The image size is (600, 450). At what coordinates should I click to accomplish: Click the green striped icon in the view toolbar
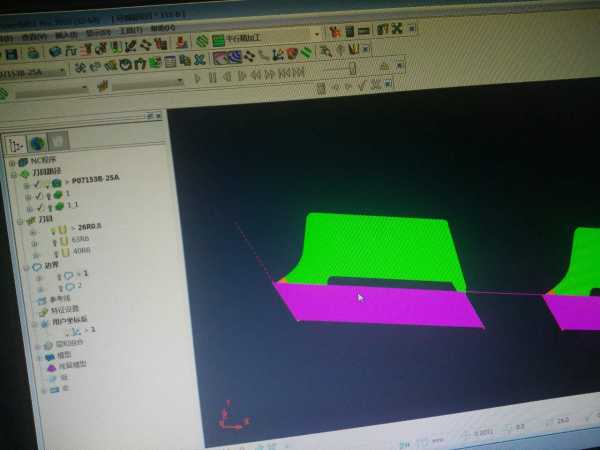click(307, 53)
